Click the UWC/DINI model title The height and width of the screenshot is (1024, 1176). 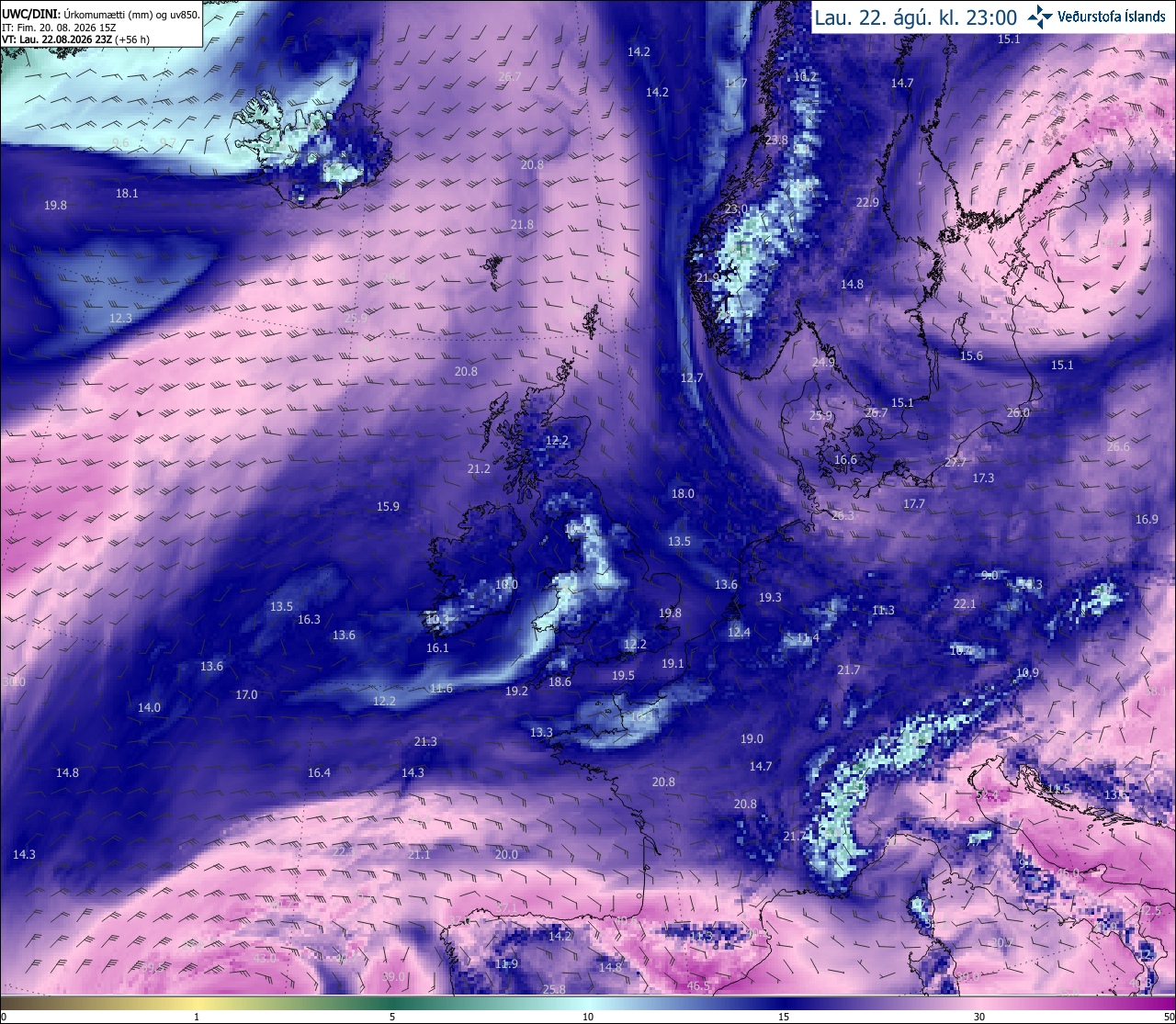coord(31,14)
